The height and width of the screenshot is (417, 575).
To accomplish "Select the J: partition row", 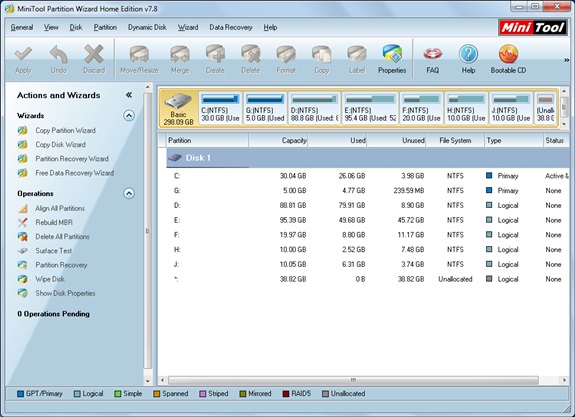I will 368,264.
